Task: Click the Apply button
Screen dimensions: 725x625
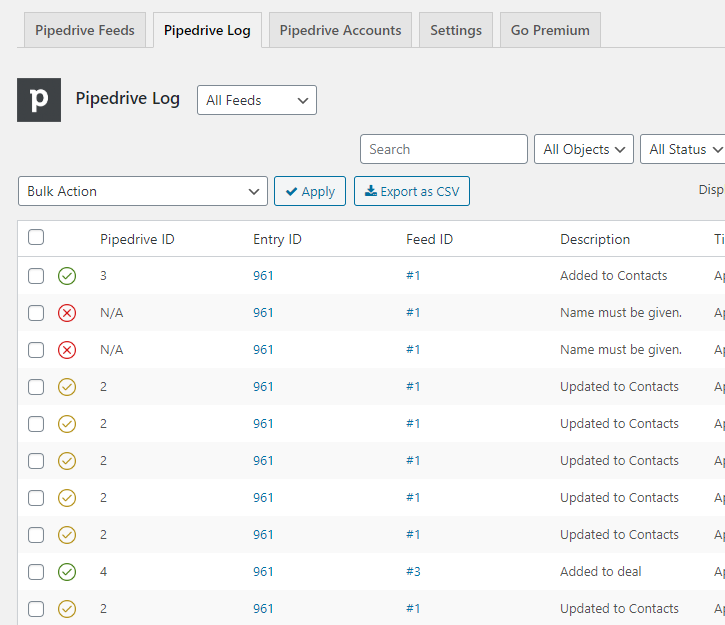Action: 310,191
